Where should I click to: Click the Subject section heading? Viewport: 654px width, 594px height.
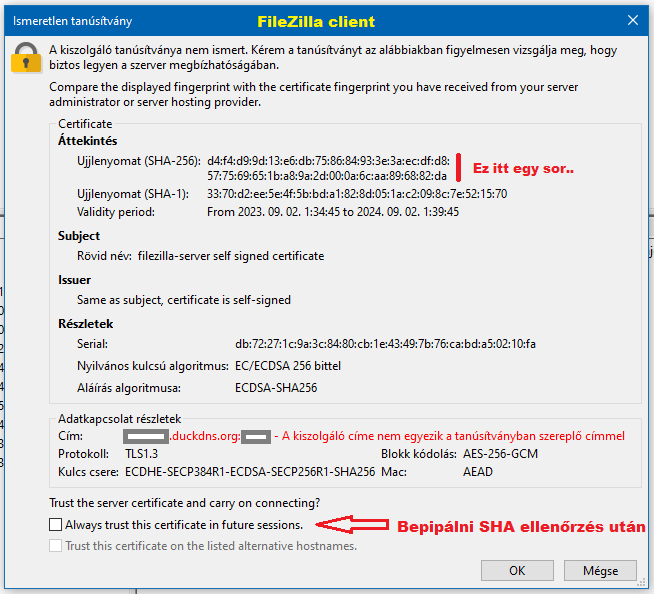(79, 236)
